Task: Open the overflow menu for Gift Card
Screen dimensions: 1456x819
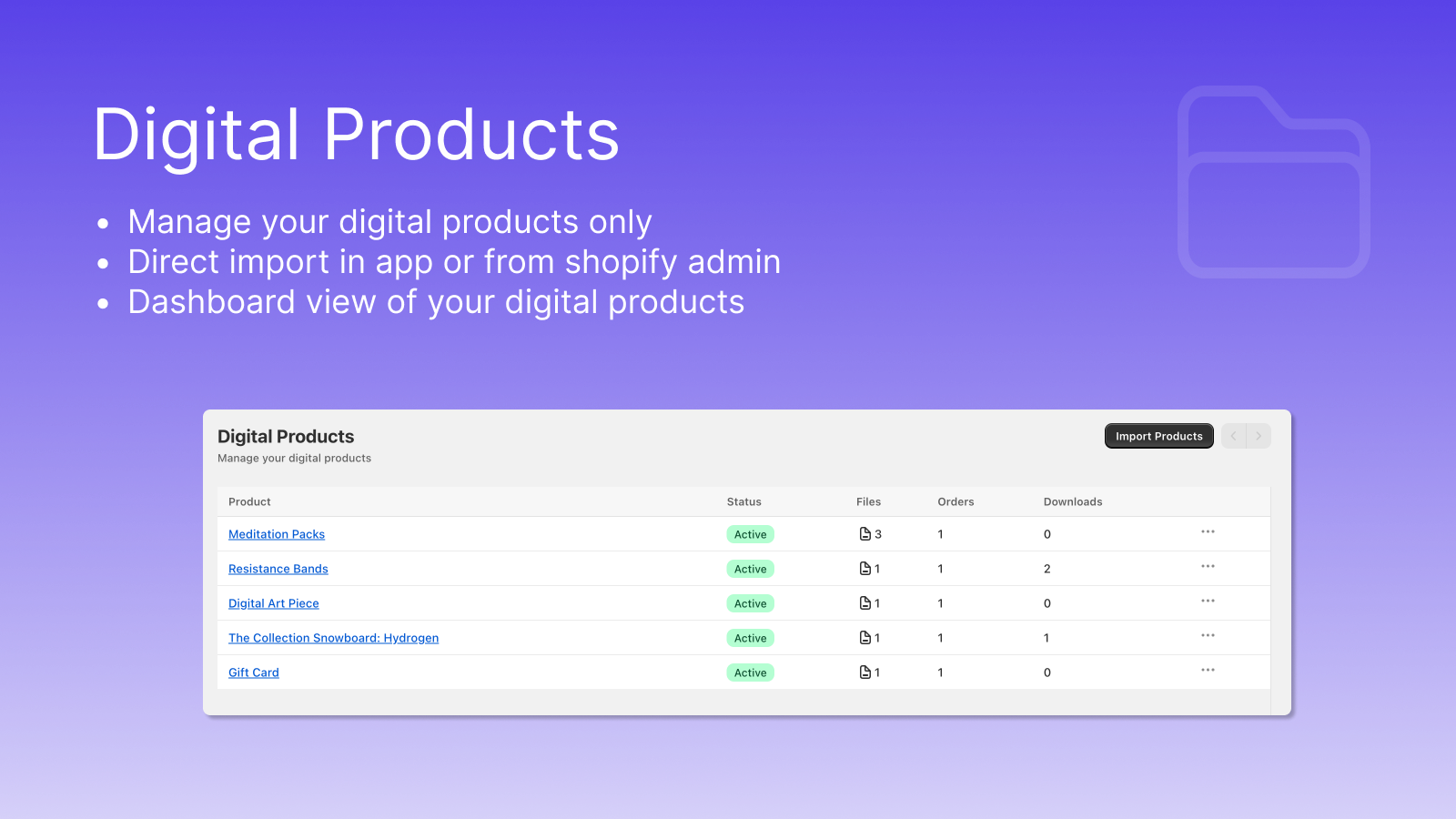Action: (1208, 670)
